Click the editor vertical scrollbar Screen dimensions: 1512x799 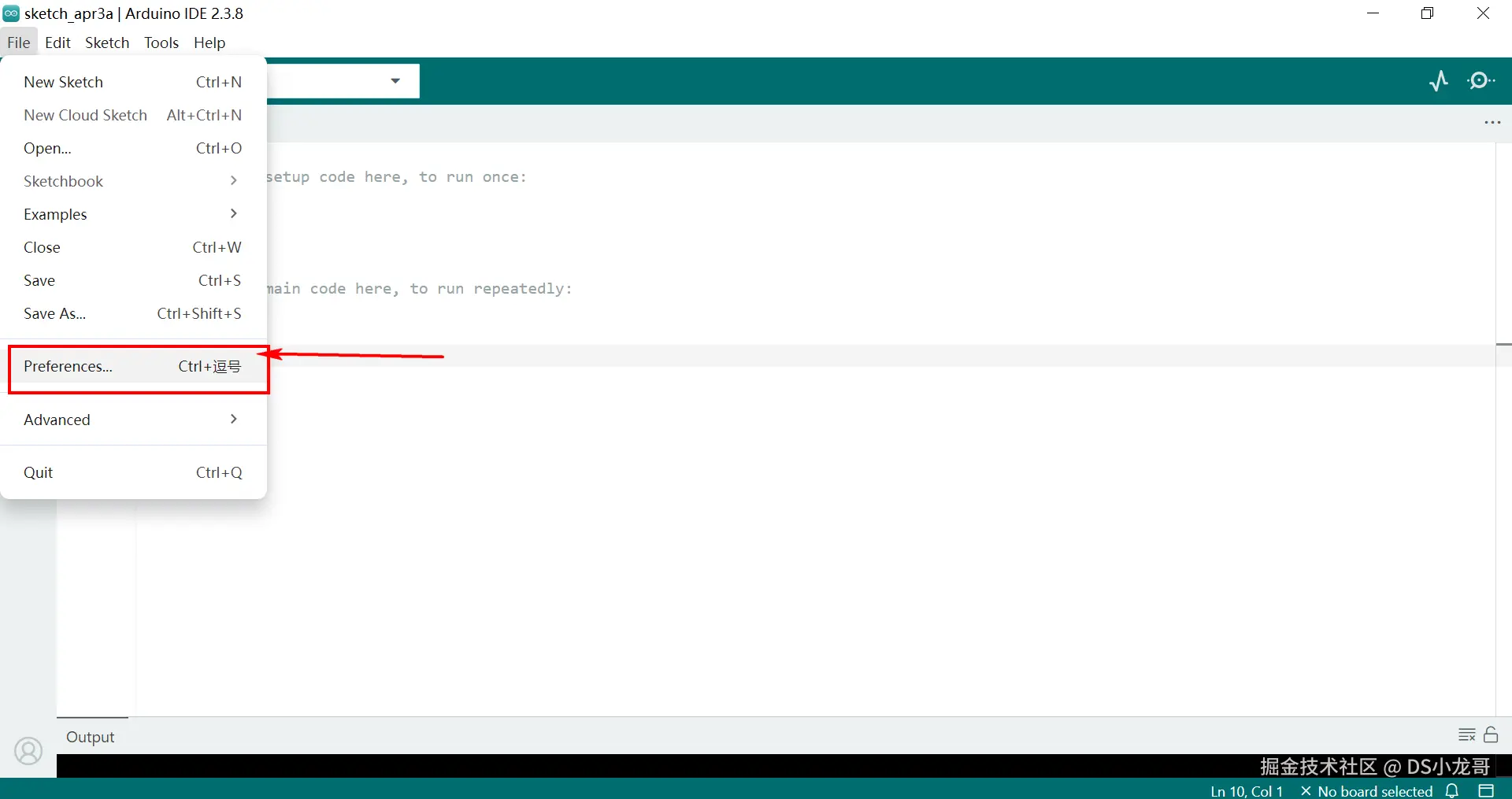(x=1503, y=429)
